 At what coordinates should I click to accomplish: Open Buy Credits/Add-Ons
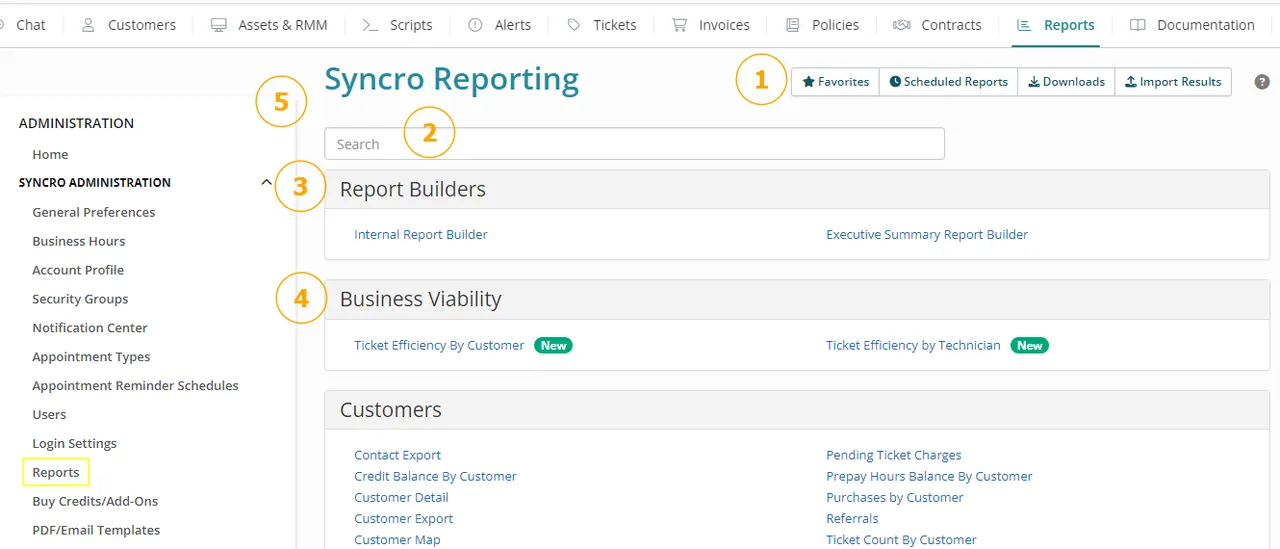click(95, 501)
